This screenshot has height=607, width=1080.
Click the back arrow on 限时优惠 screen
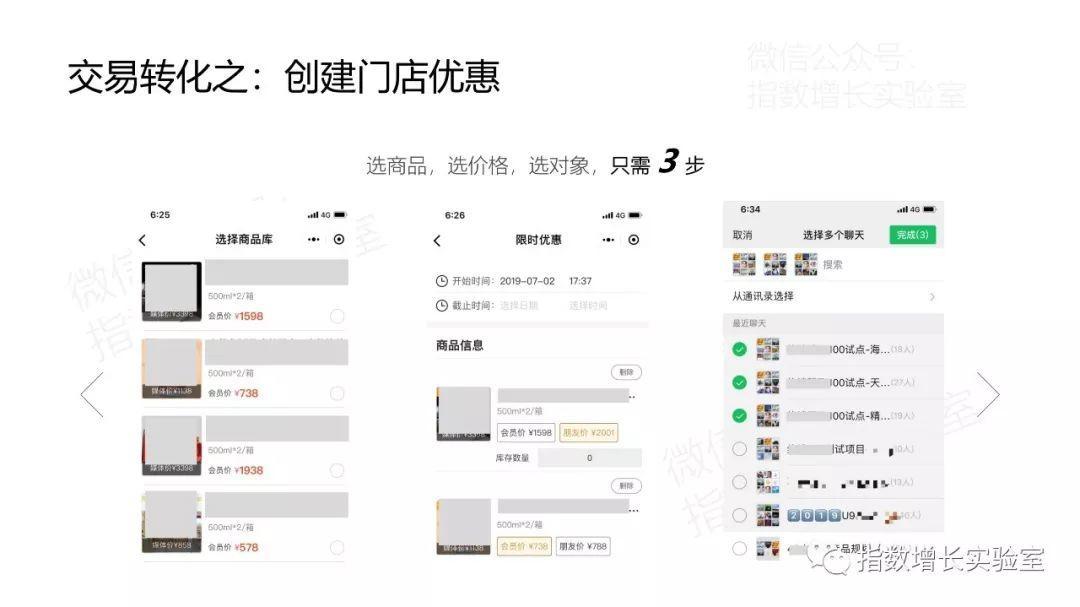[437, 241]
